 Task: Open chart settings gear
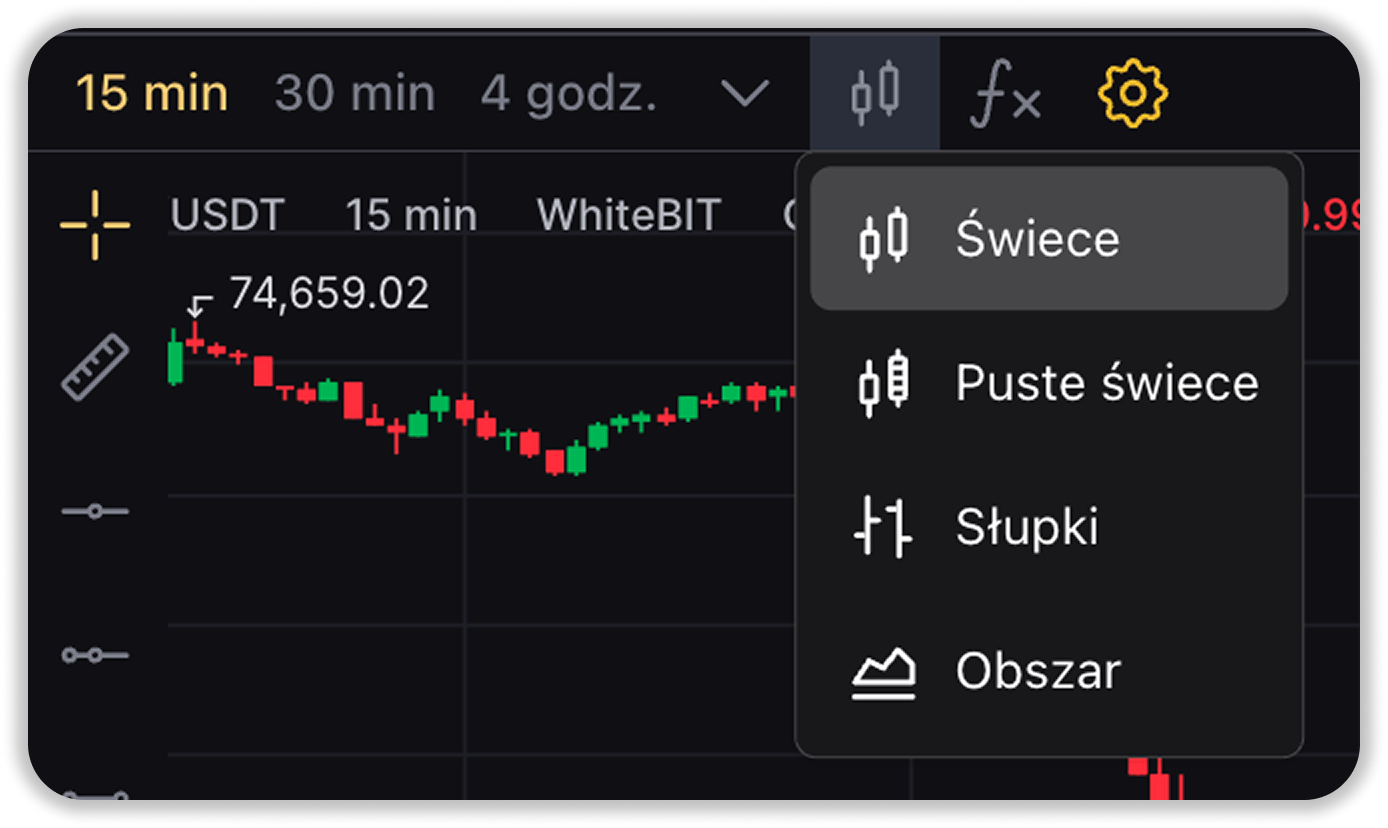(1132, 94)
